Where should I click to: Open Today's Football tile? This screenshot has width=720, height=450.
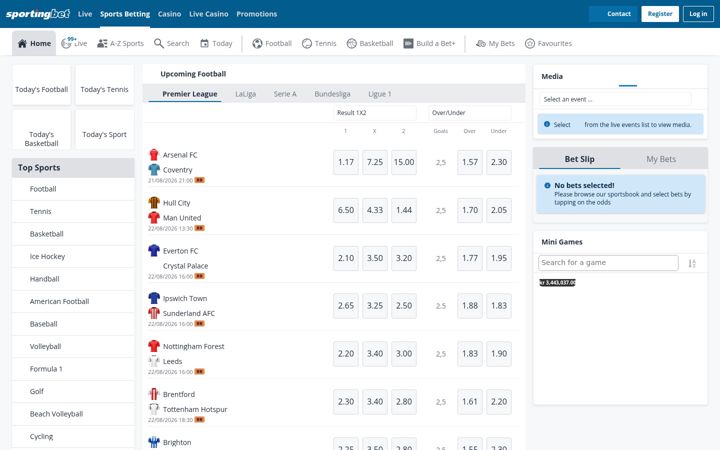pyautogui.click(x=41, y=85)
